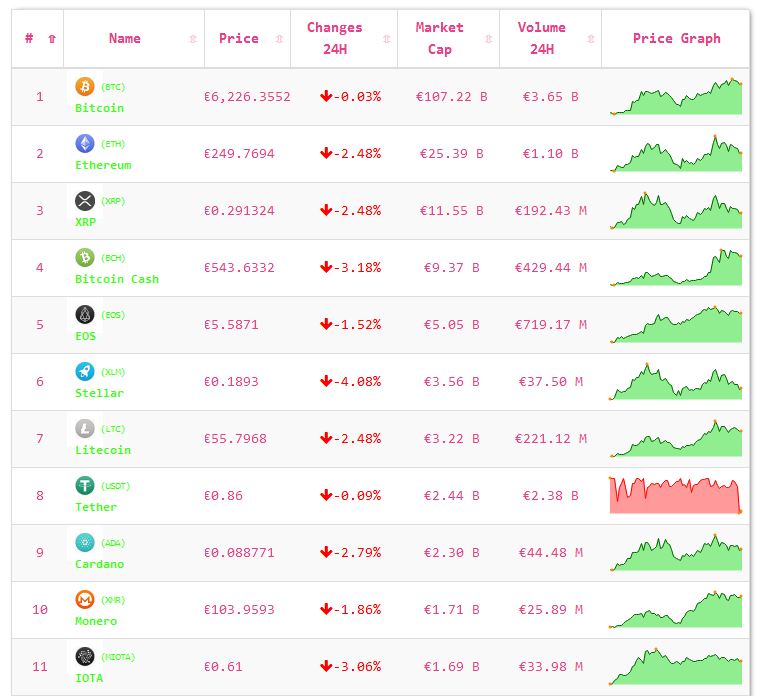Screen dimensions: 758x696
Task: Sort table by Name column header
Action: pos(125,39)
